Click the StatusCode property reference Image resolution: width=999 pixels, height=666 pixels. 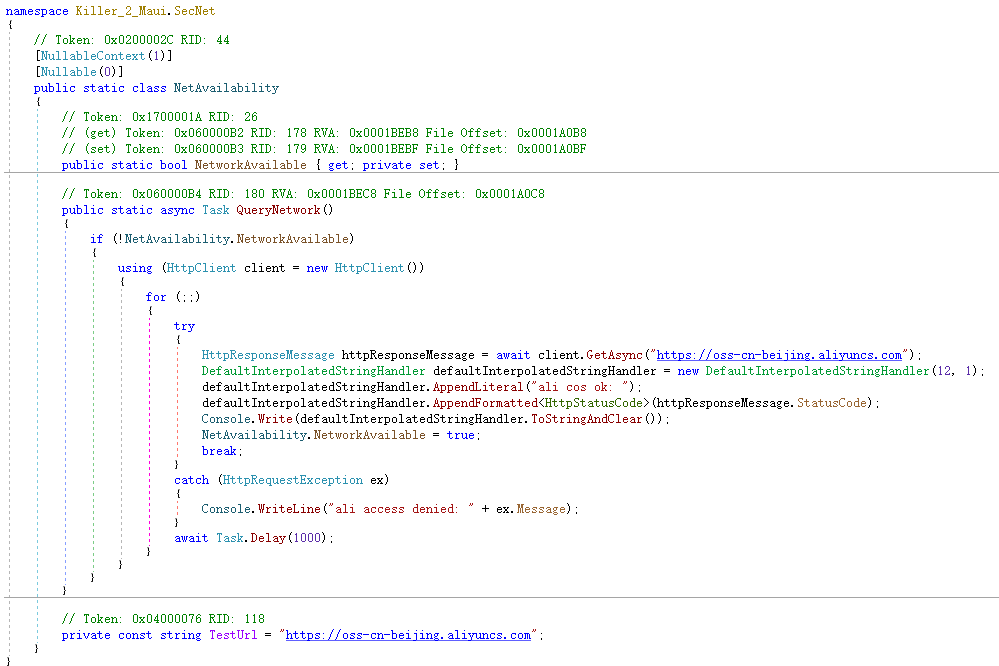point(831,403)
